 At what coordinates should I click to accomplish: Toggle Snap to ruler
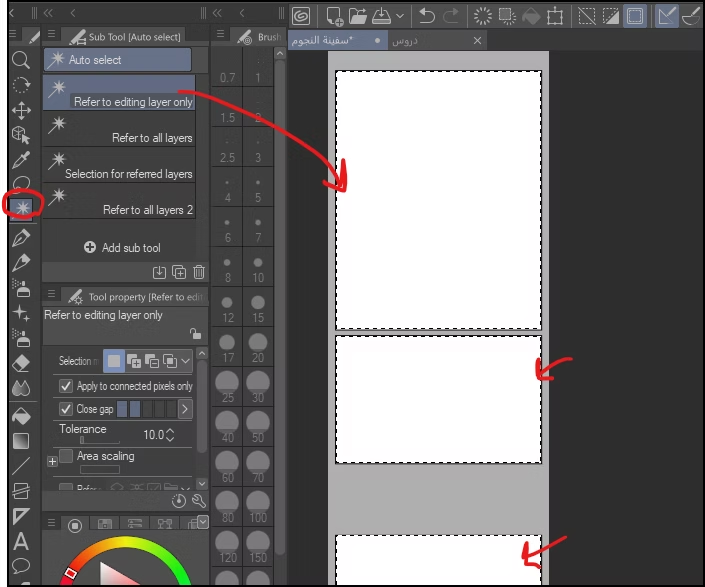point(666,17)
